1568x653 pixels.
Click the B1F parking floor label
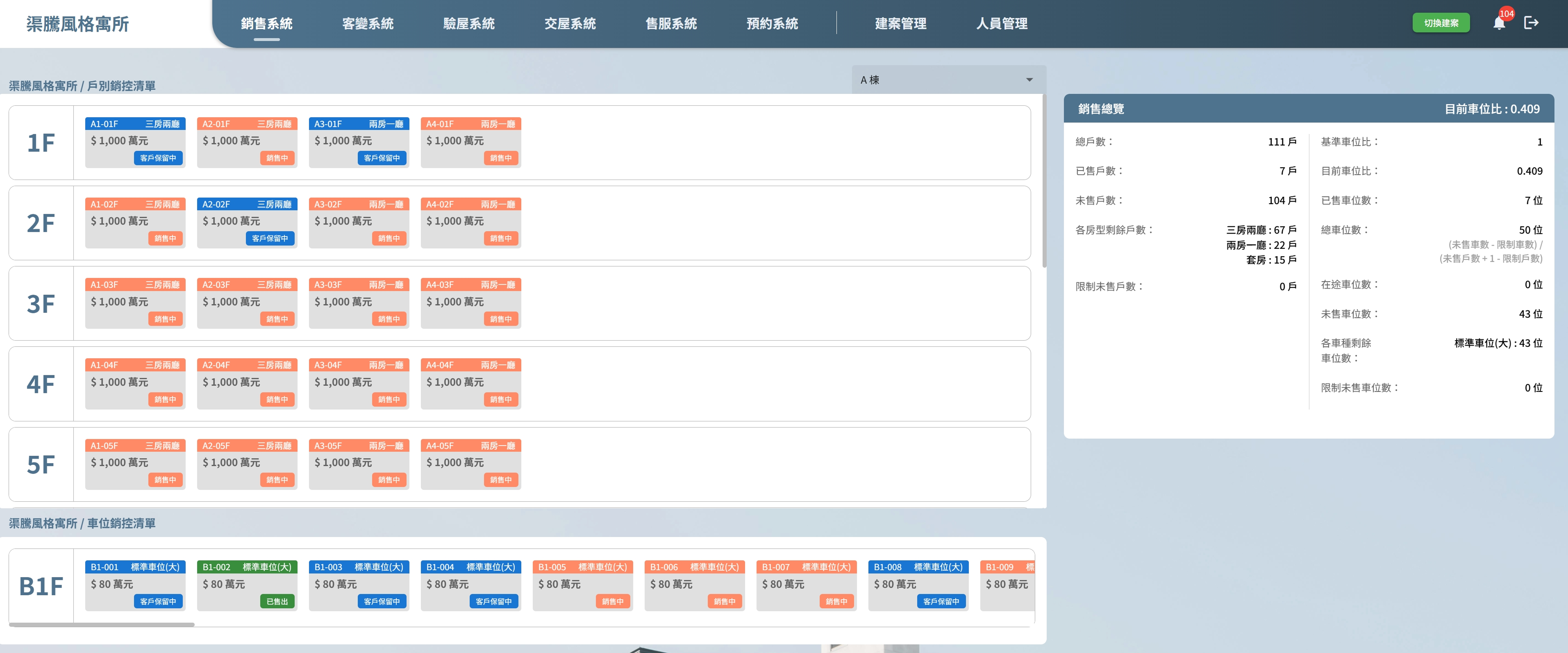tap(41, 586)
